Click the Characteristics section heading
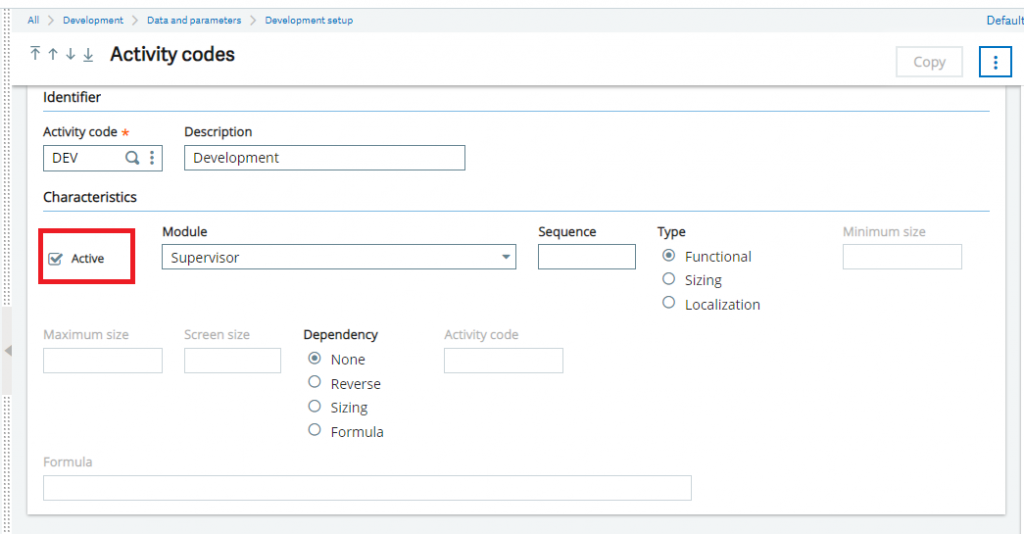The height and width of the screenshot is (534, 1024). (x=90, y=197)
